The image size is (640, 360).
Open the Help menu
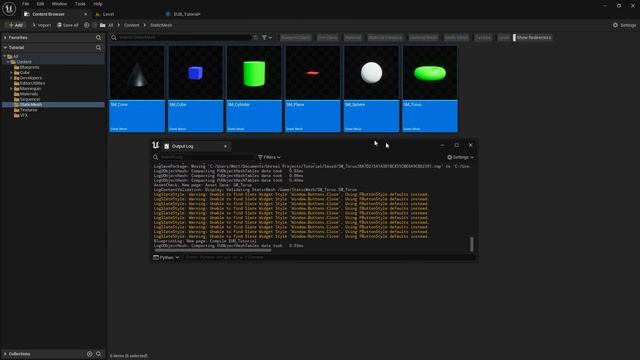(x=98, y=4)
